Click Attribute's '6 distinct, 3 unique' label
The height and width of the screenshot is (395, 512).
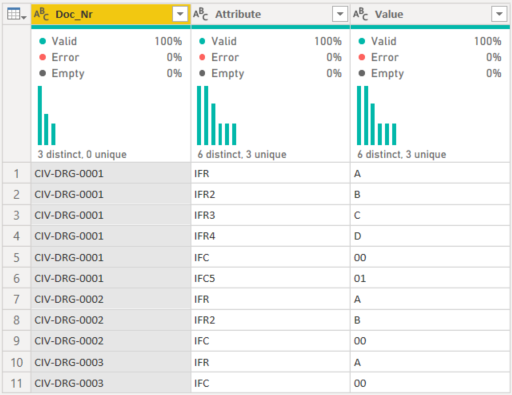coord(242,154)
